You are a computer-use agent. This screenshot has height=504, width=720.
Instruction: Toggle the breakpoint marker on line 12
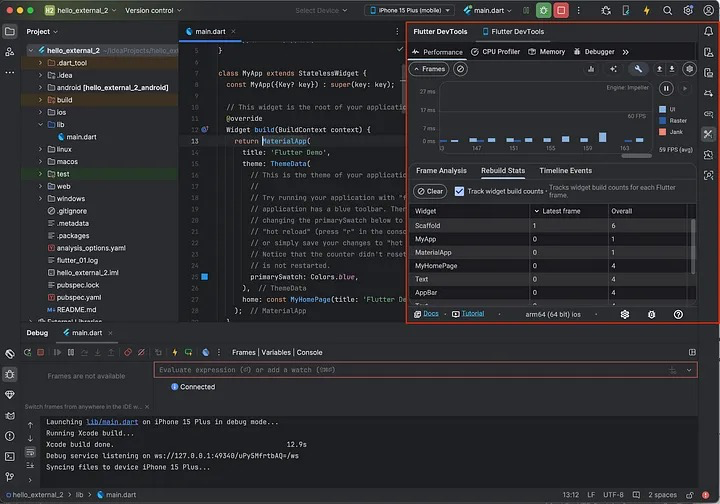pos(205,129)
